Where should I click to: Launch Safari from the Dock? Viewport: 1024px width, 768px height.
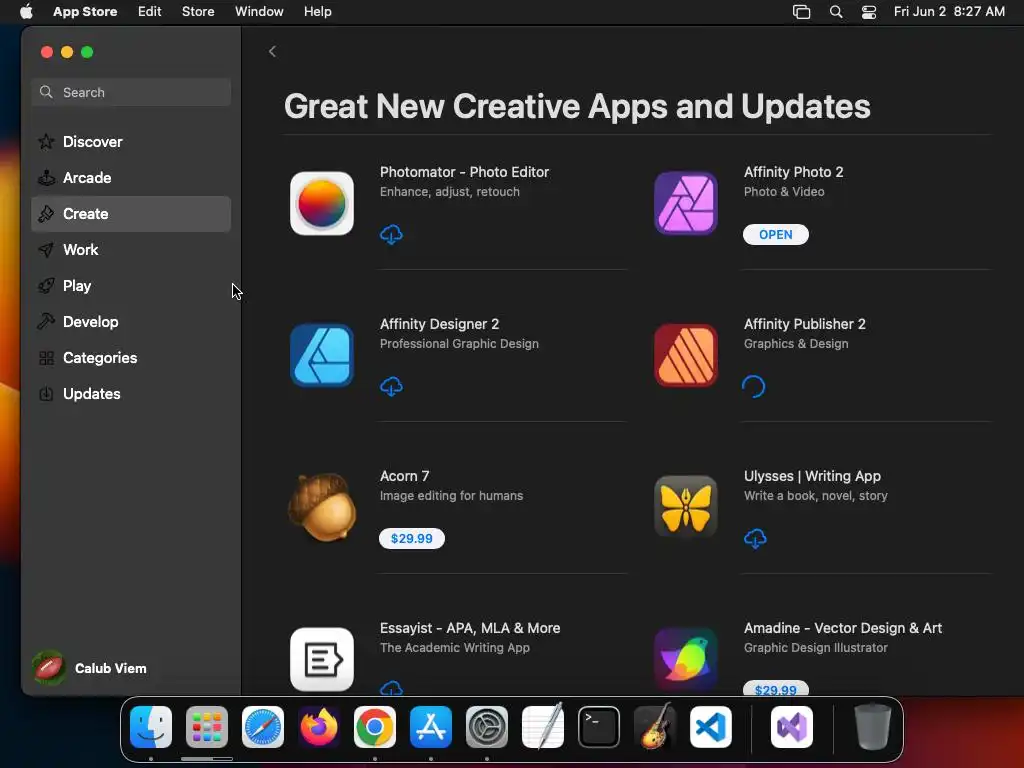(263, 727)
